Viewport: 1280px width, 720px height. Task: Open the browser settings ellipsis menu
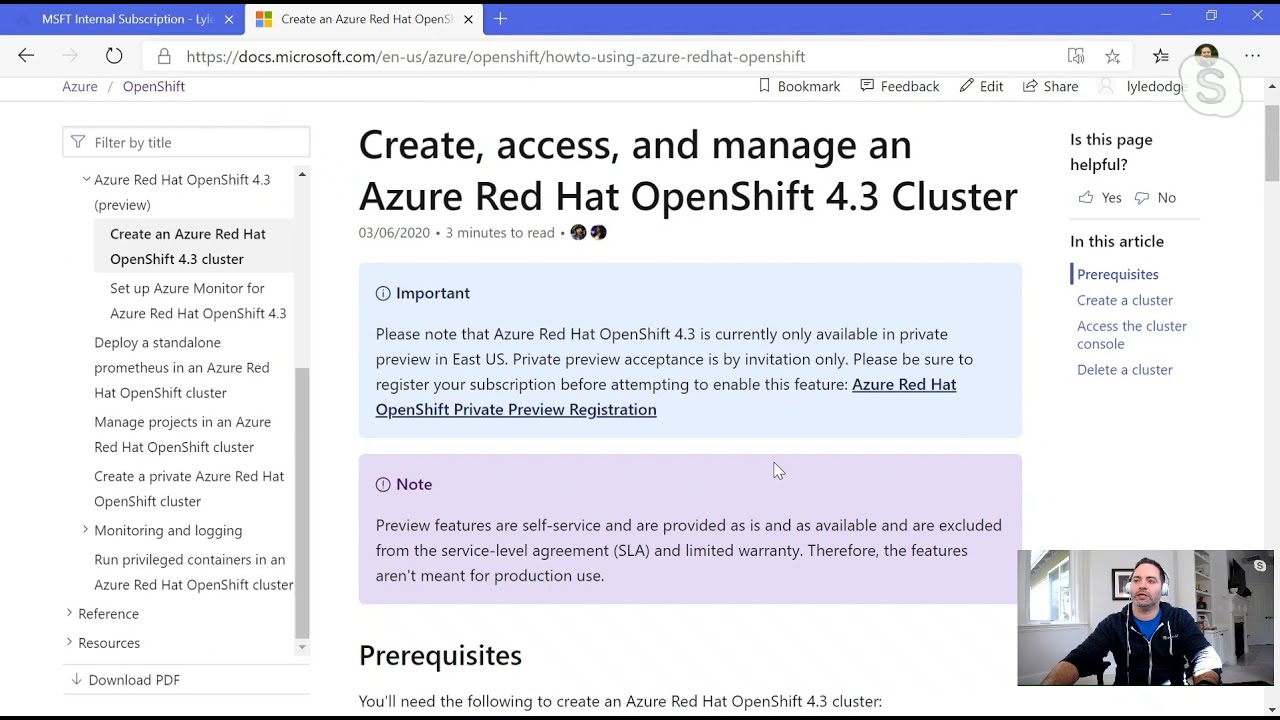click(x=1252, y=56)
